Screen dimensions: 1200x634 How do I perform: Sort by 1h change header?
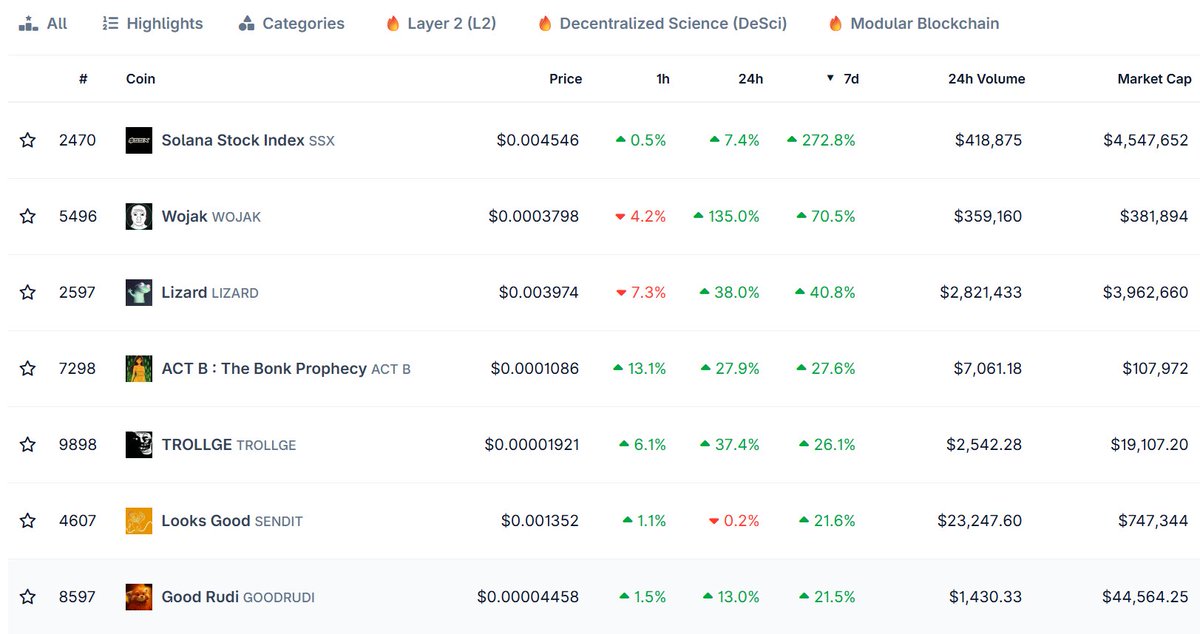click(663, 79)
